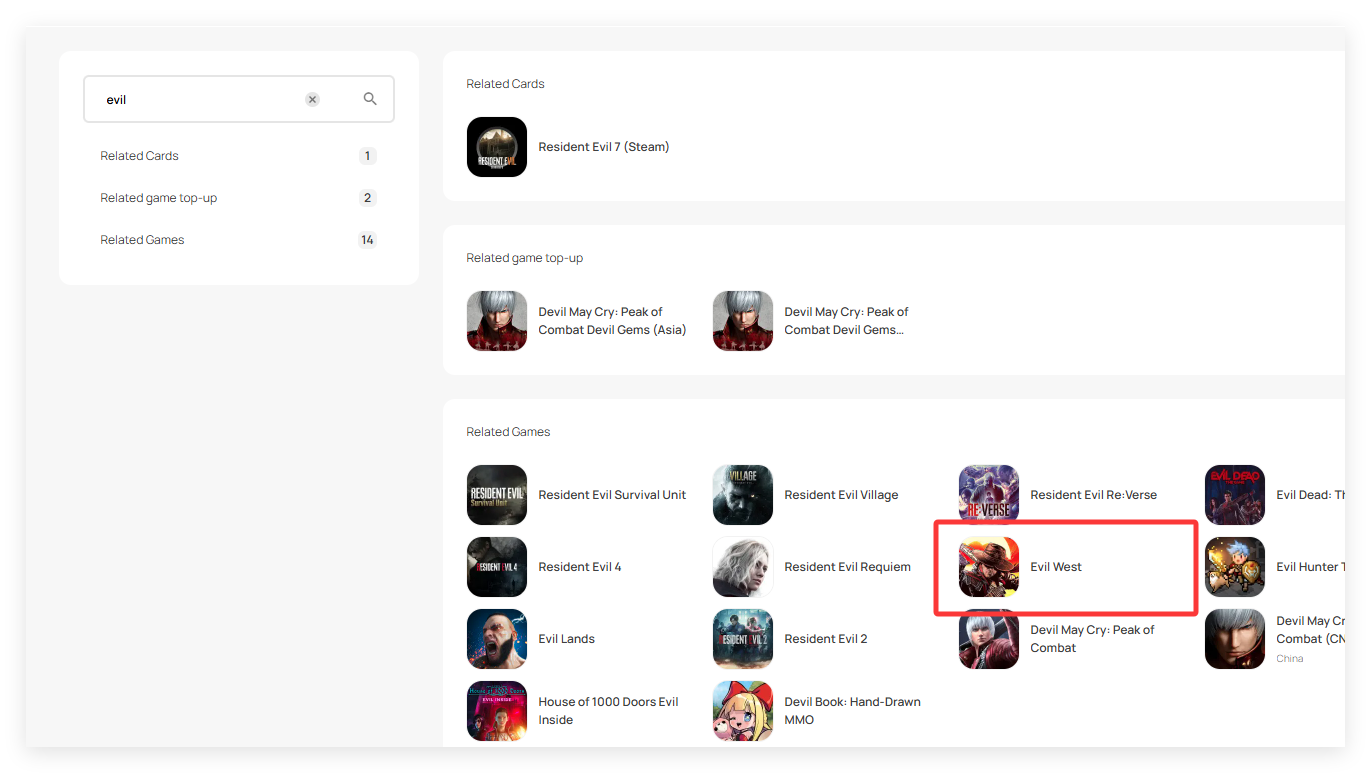This screenshot has width=1371, height=773.
Task: Click Devil May Cry: Peak of Combat game
Action: pyautogui.click(x=1092, y=639)
